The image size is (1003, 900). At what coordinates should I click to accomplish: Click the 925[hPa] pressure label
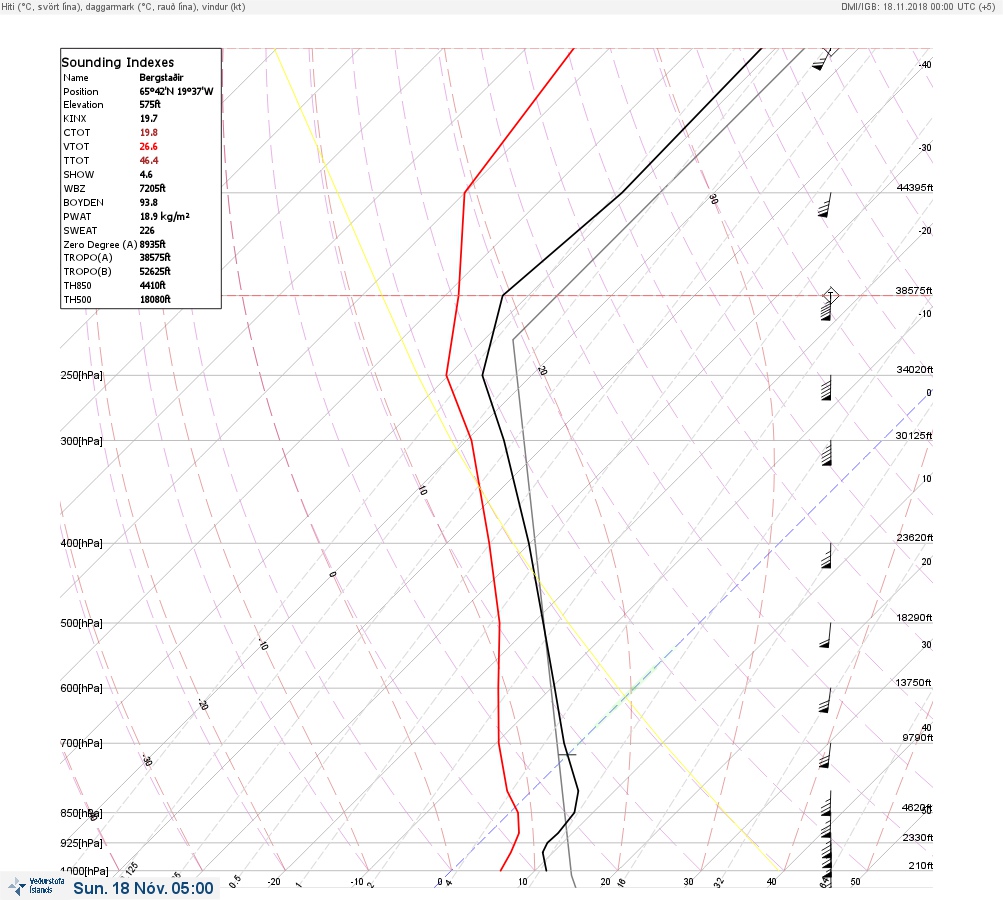pyautogui.click(x=81, y=844)
